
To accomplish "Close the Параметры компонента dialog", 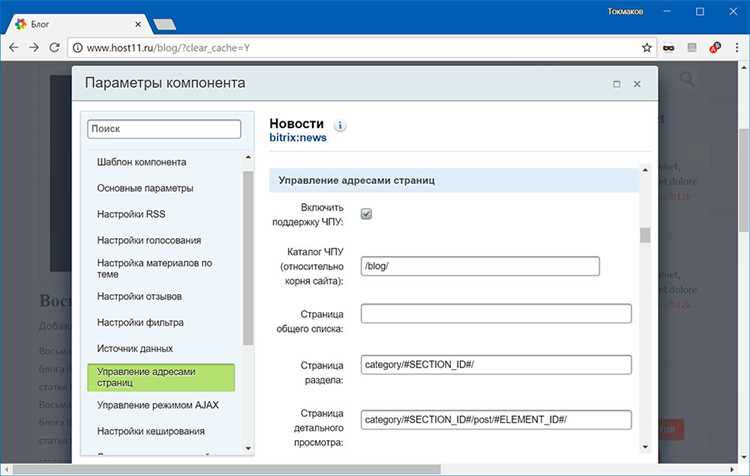I will coord(637,84).
